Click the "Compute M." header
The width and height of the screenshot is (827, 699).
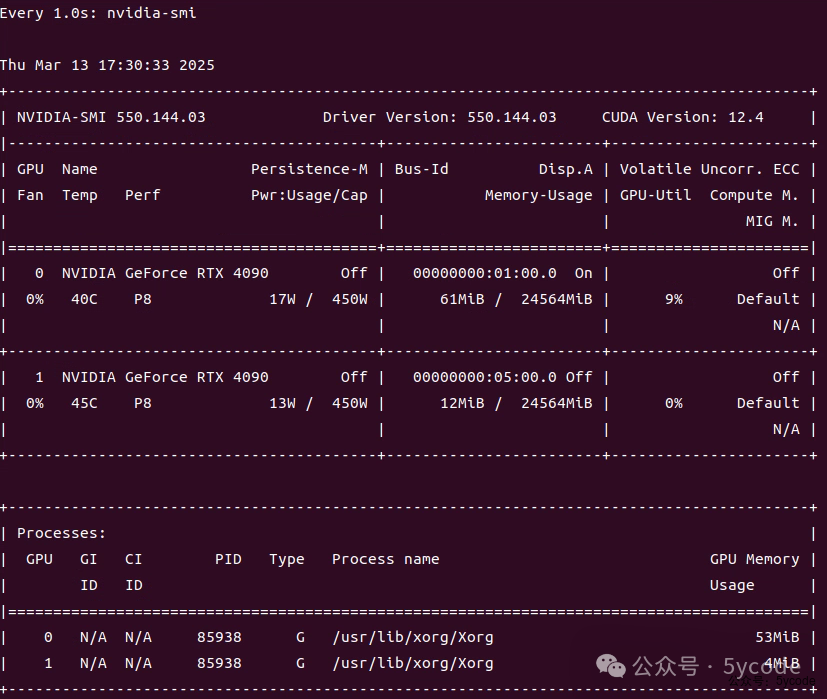pyautogui.click(x=754, y=195)
